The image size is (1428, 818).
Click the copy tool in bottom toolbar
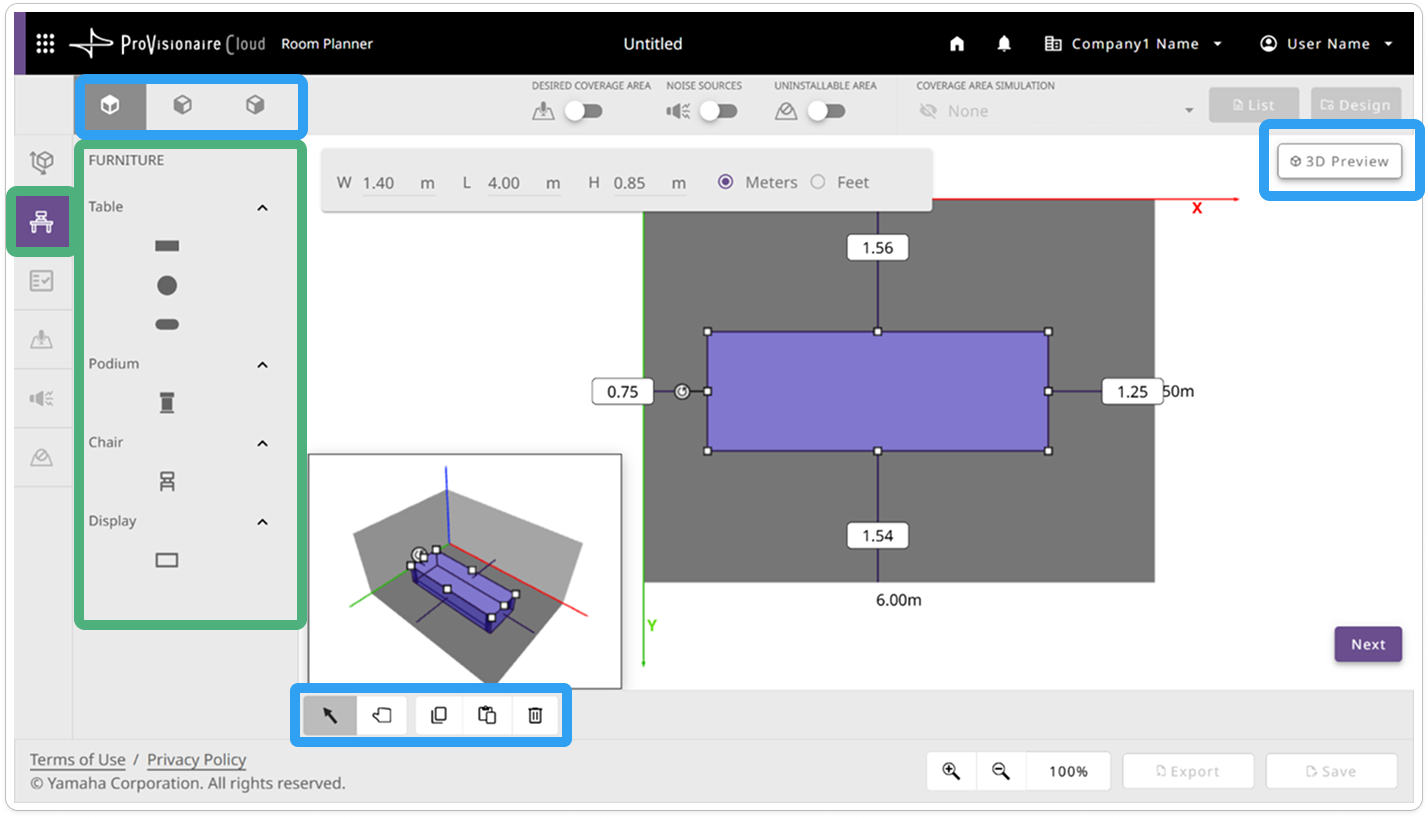[x=439, y=715]
